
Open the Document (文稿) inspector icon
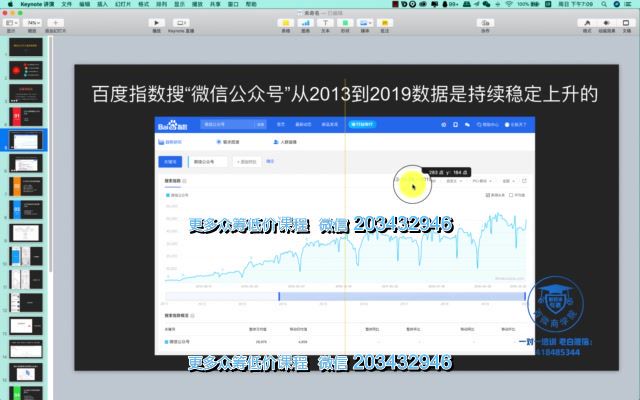pyautogui.click(x=626, y=23)
